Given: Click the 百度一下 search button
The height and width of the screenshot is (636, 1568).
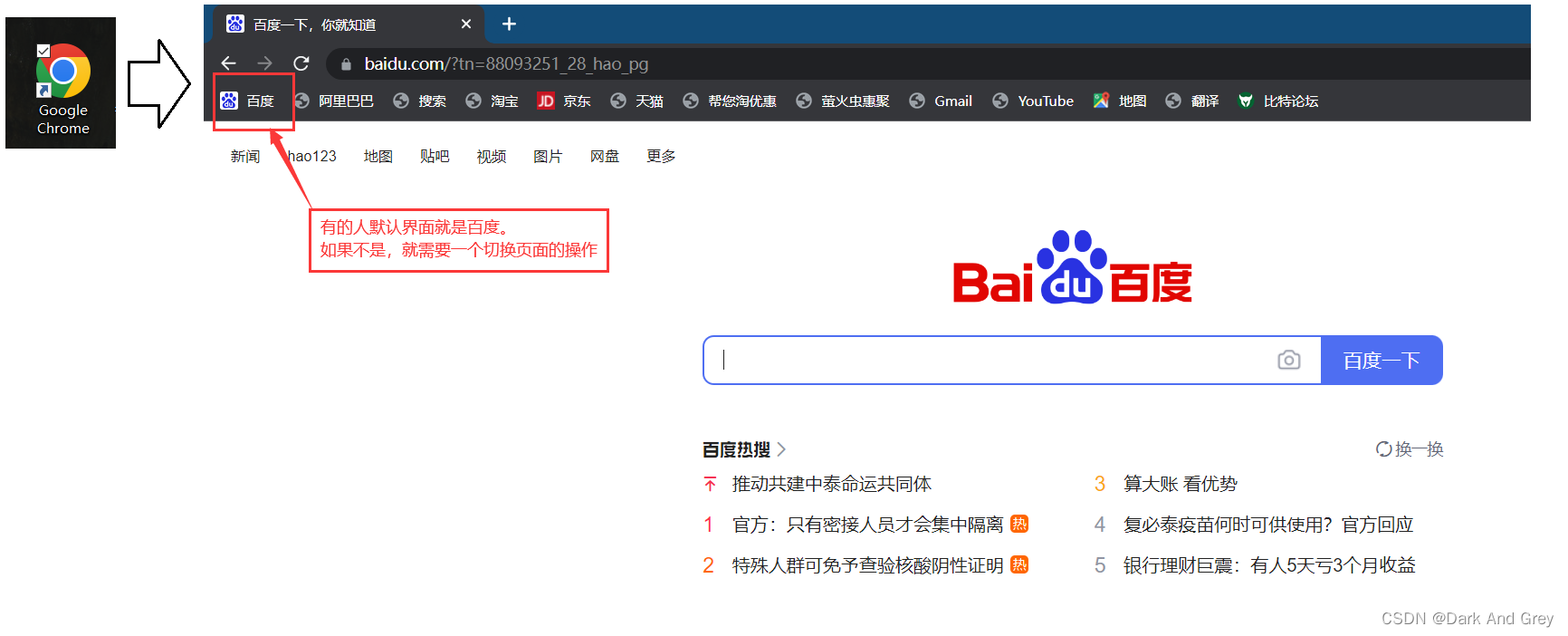Looking at the screenshot, I should click(x=1382, y=361).
